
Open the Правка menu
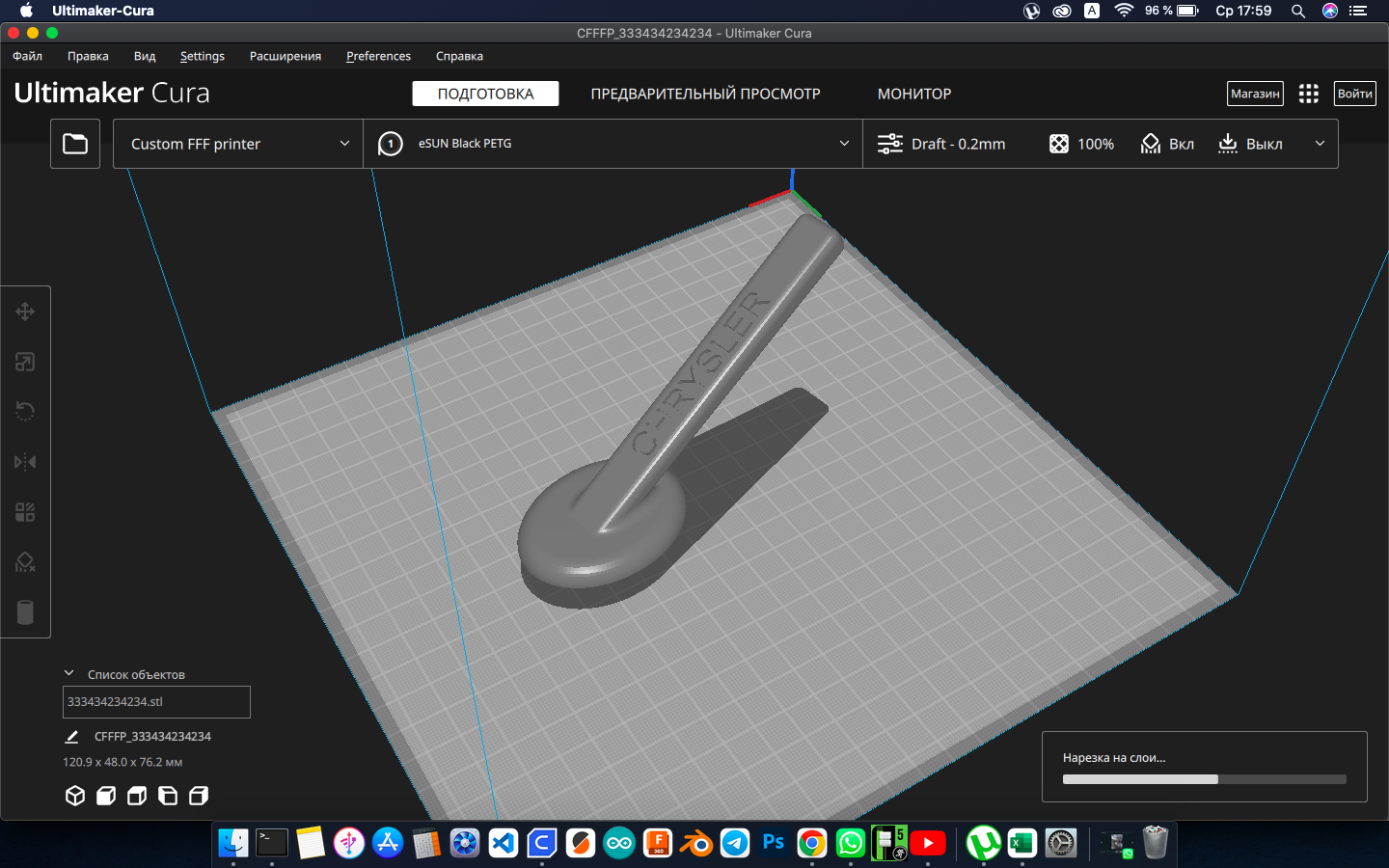(88, 56)
